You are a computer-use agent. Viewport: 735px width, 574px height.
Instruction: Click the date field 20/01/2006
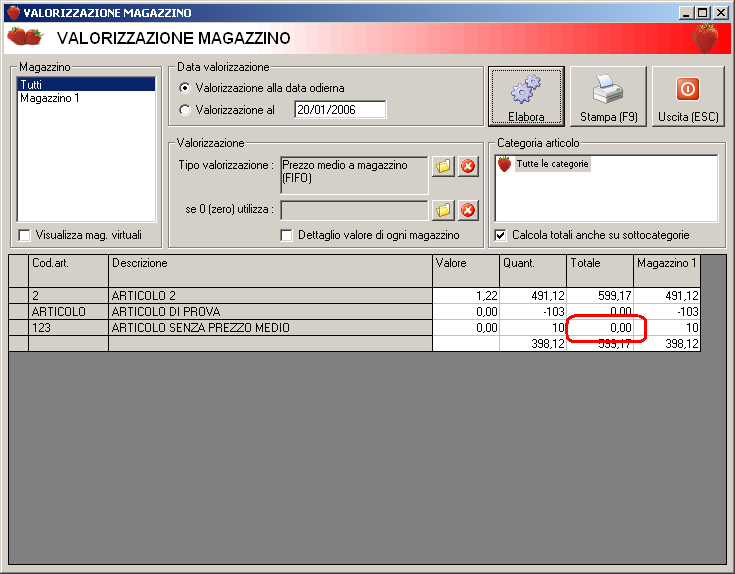(x=340, y=110)
